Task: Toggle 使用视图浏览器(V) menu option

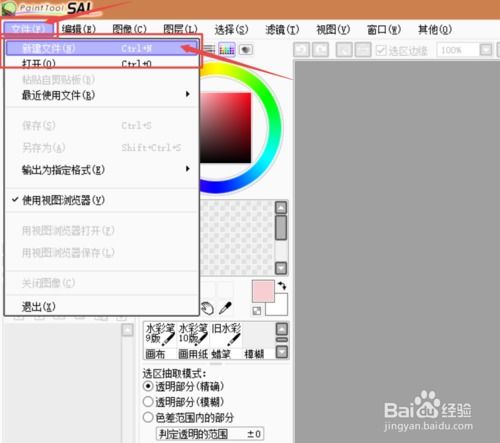Action: click(x=102, y=200)
